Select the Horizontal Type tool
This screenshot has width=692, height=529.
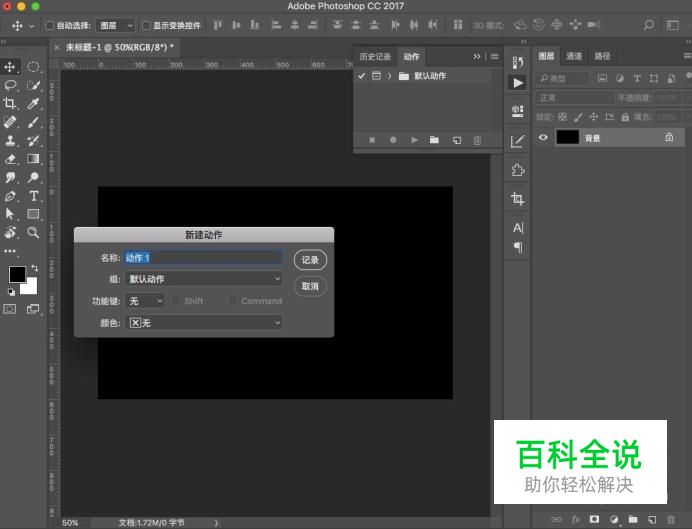(34, 196)
